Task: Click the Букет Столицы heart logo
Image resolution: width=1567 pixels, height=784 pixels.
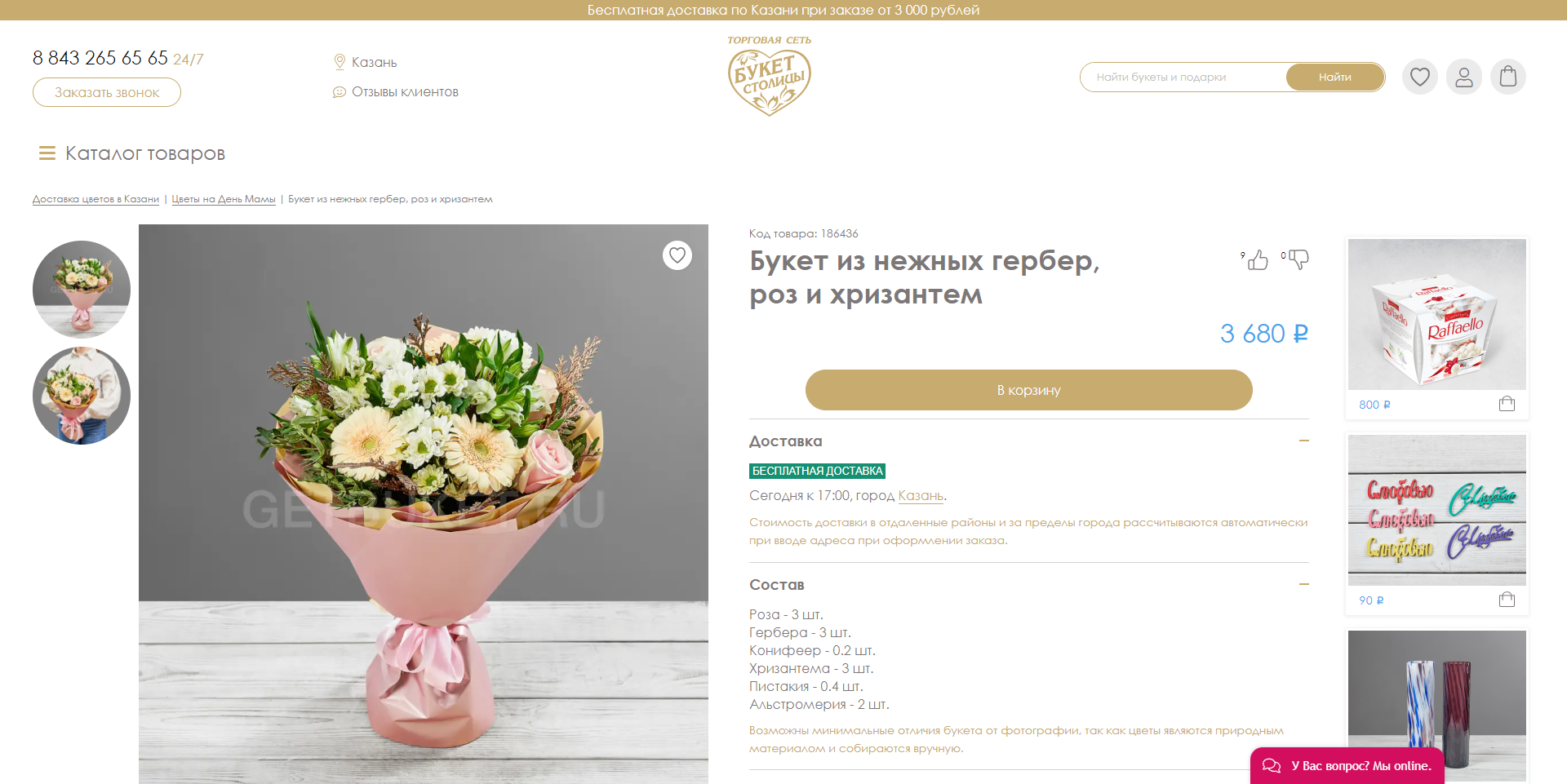Action: [x=769, y=77]
